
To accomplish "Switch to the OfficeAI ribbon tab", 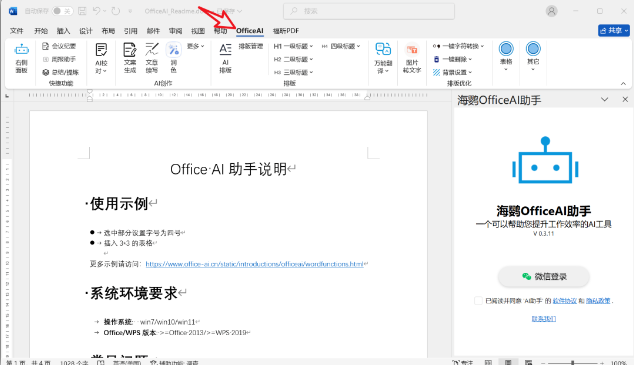I will (249, 31).
